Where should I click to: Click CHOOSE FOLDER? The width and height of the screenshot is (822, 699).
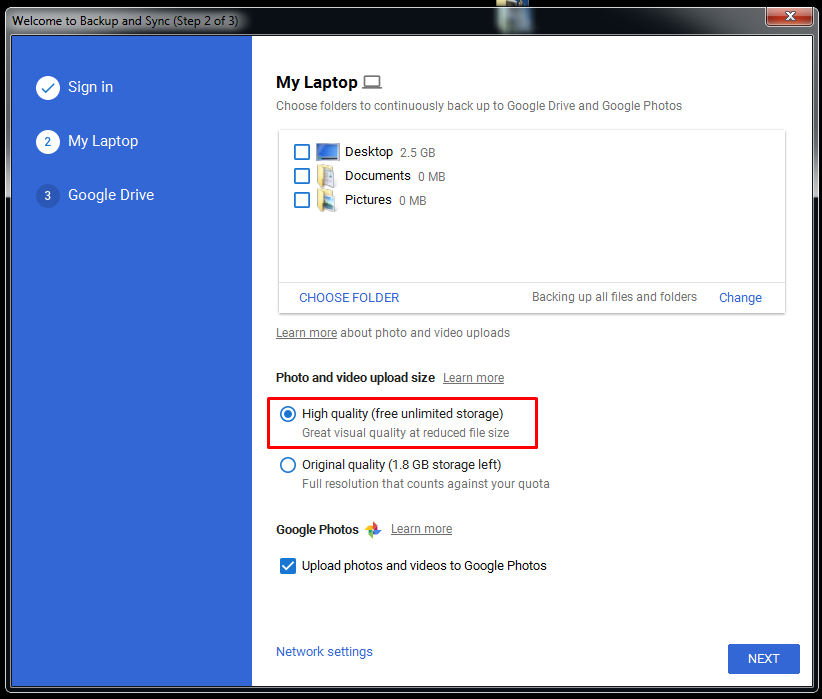(349, 298)
